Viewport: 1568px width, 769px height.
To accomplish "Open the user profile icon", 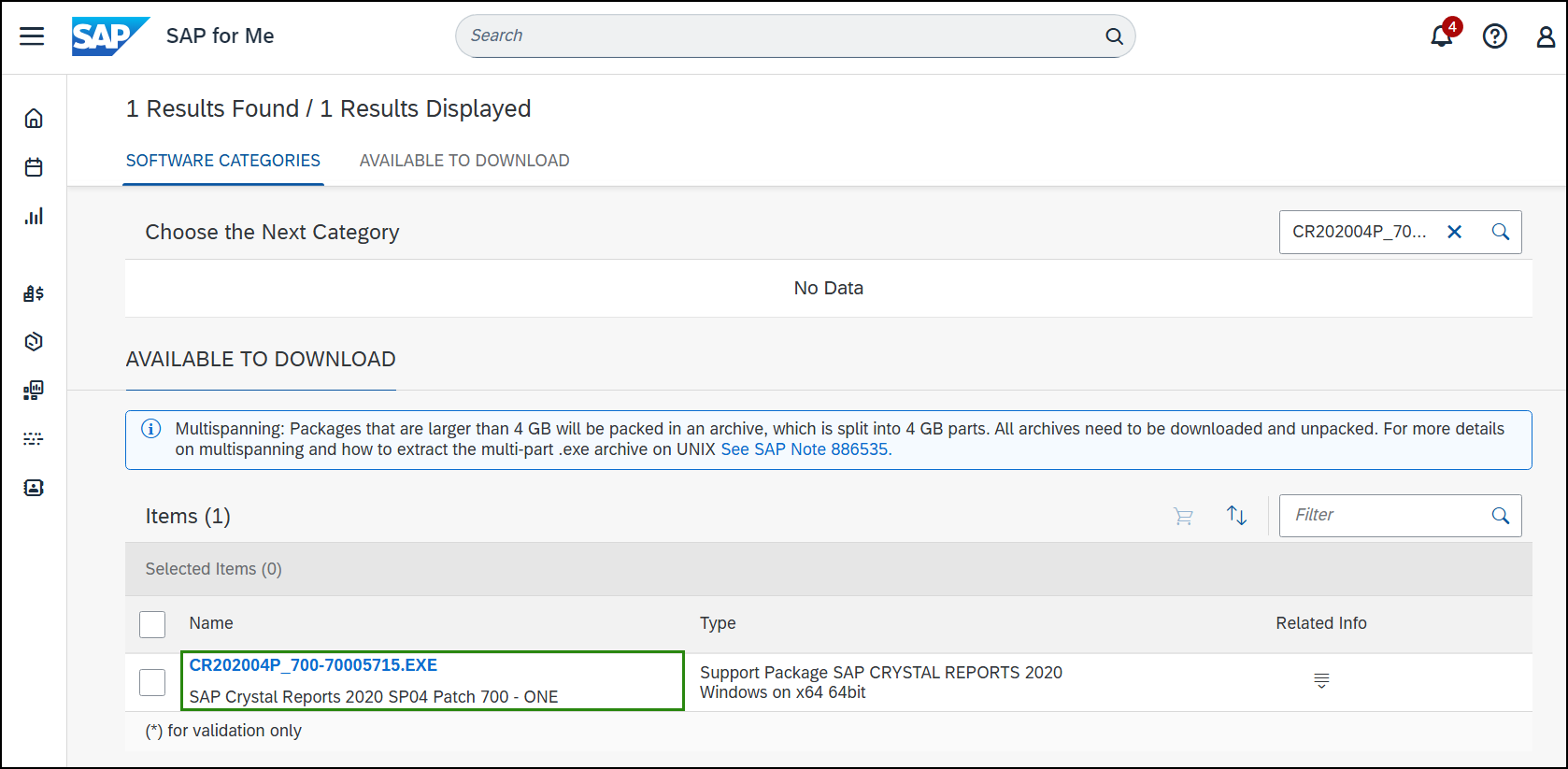I will (x=1547, y=36).
